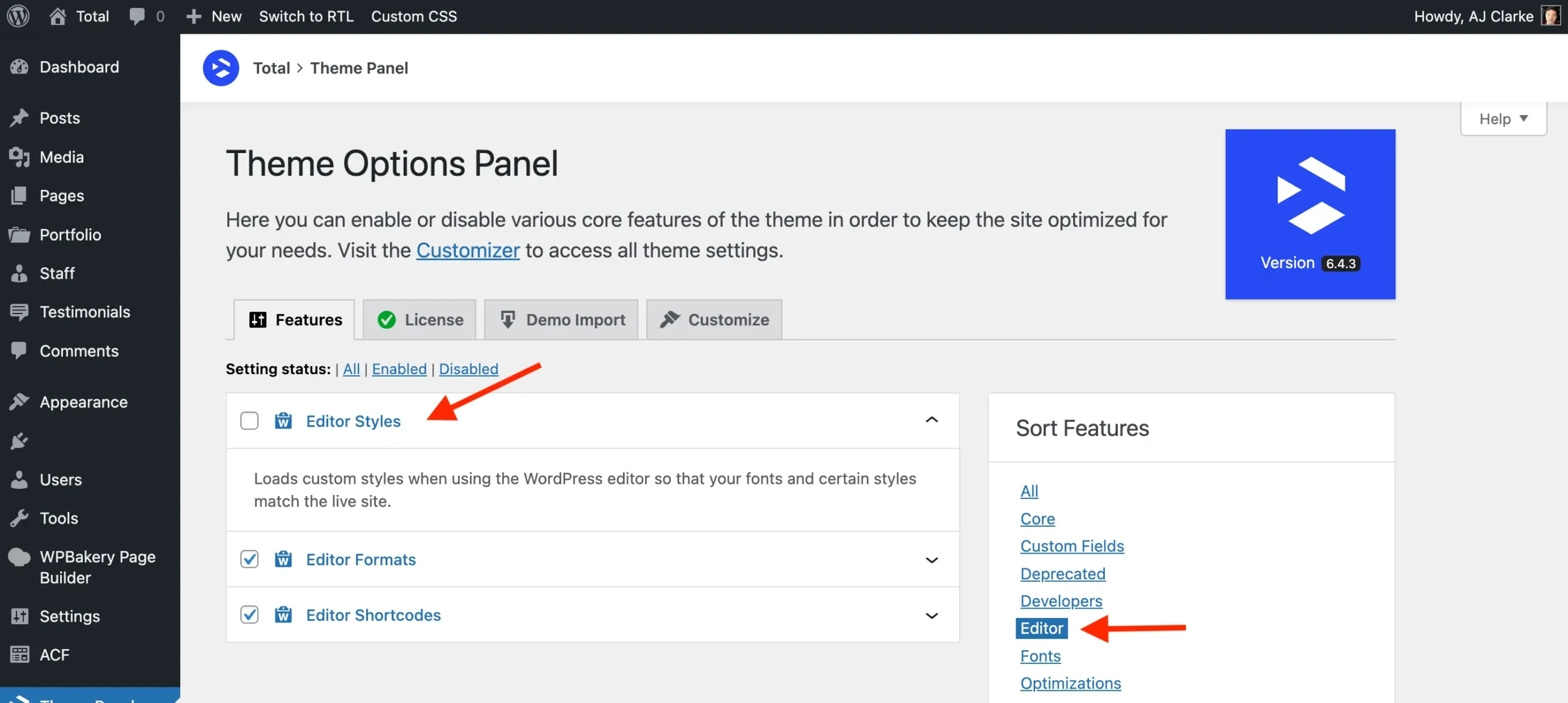Collapse the Editor Styles section chevron
Screen dimensions: 1568x703
pos(932,420)
